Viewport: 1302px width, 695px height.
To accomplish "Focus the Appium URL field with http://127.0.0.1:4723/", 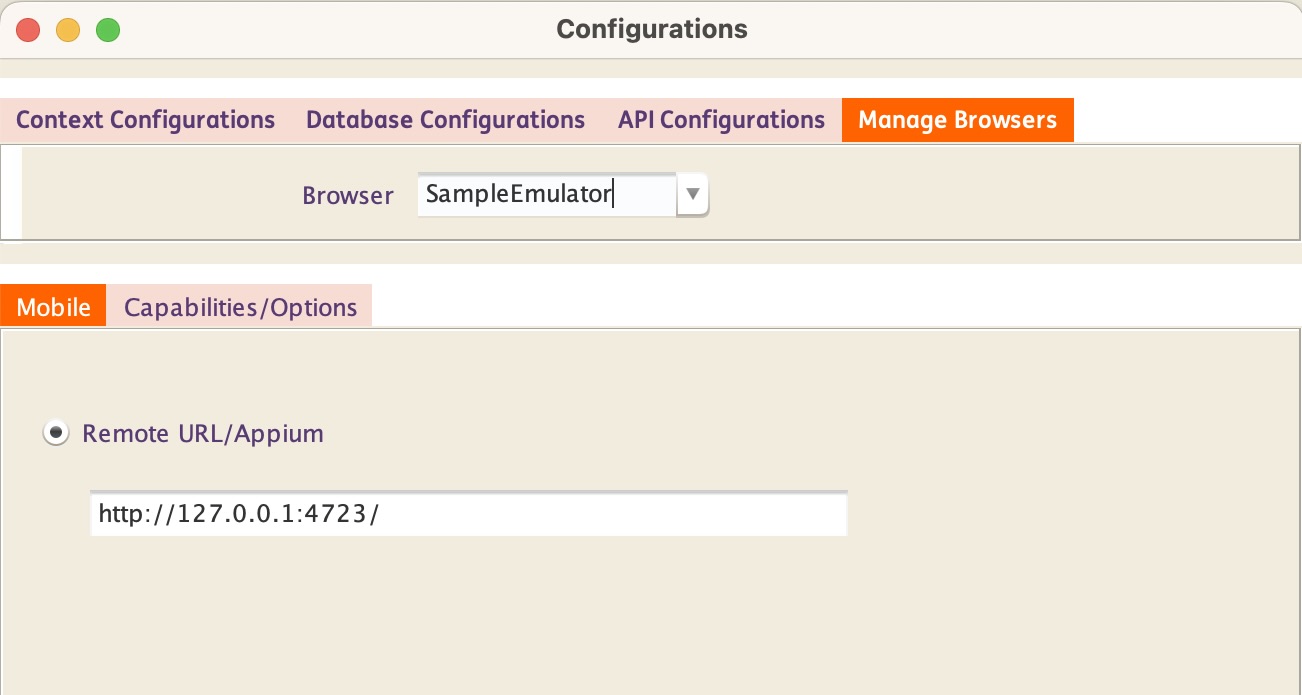I will click(468, 514).
